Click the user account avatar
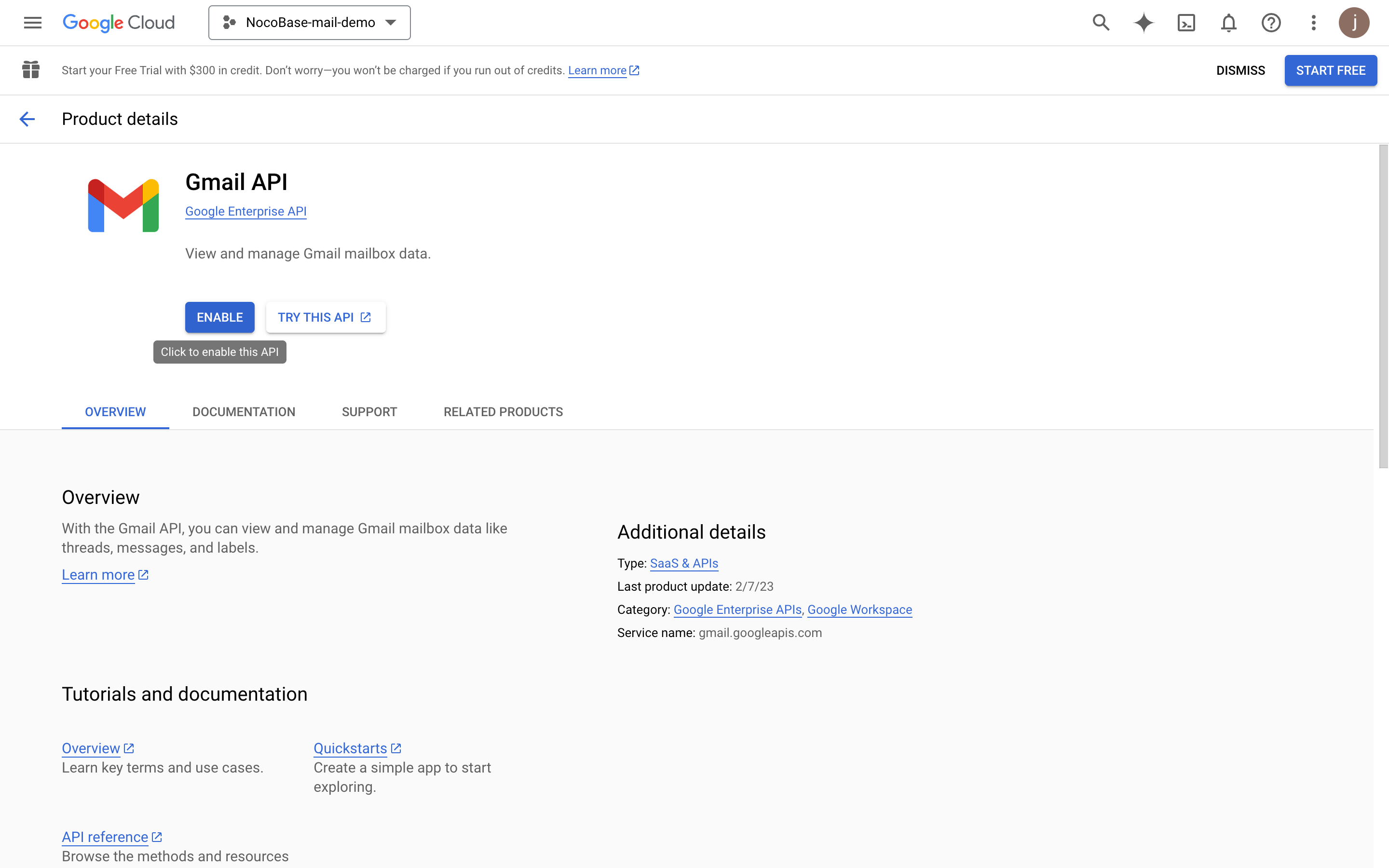The width and height of the screenshot is (1389, 868). 1353,22
